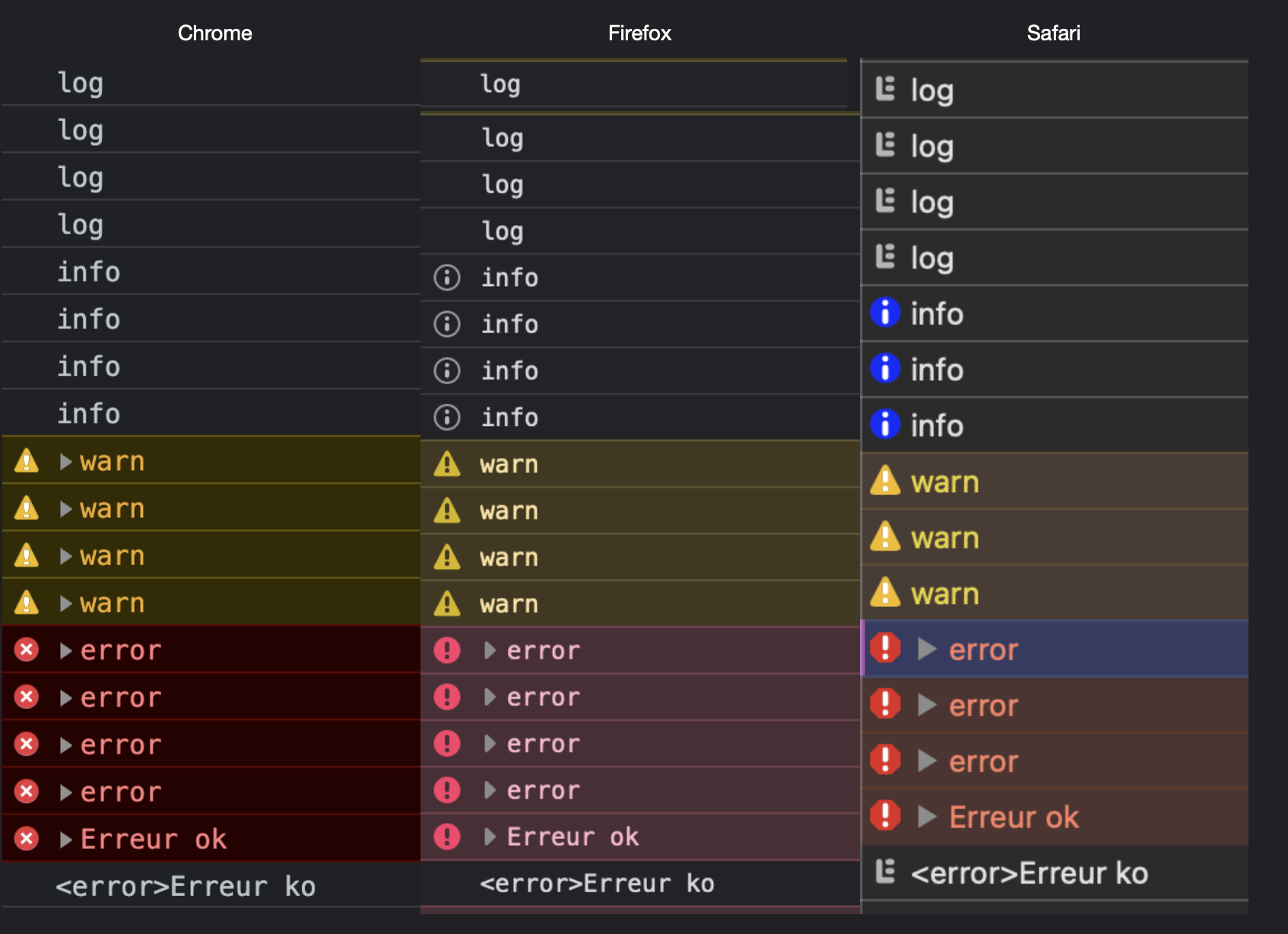Click the error icon in Safari's highlighted row
1288x934 pixels.
pyautogui.click(x=885, y=649)
